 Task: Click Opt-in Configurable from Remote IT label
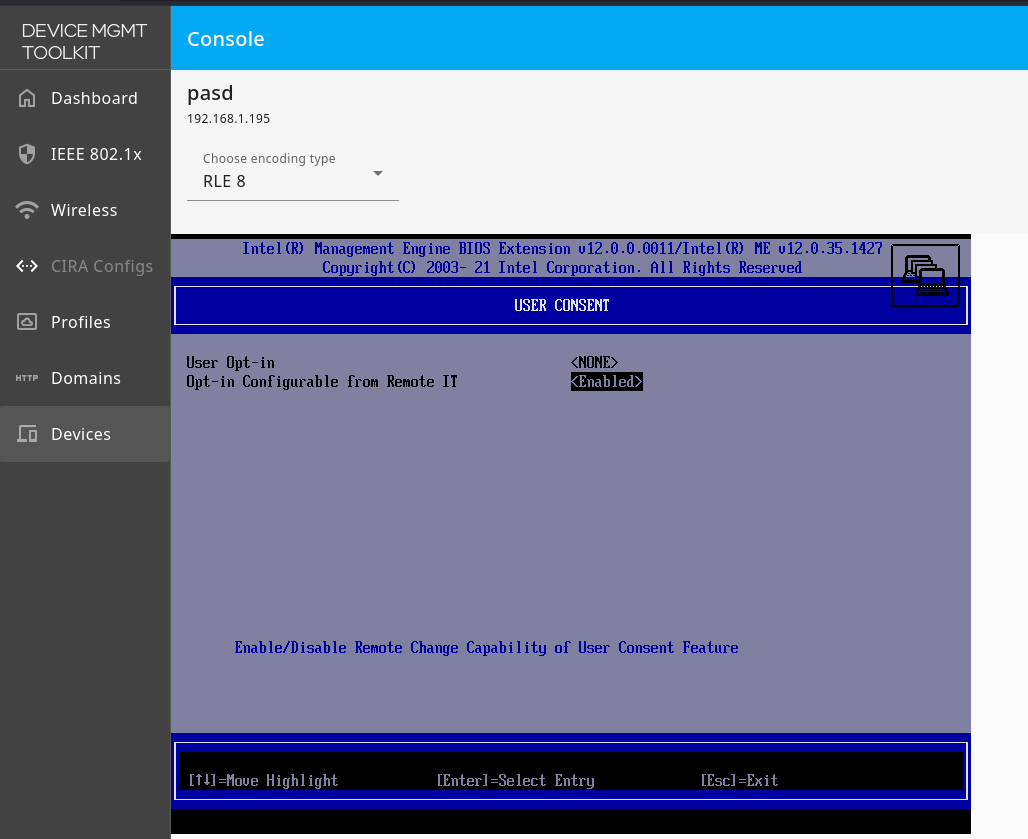[x=321, y=382]
